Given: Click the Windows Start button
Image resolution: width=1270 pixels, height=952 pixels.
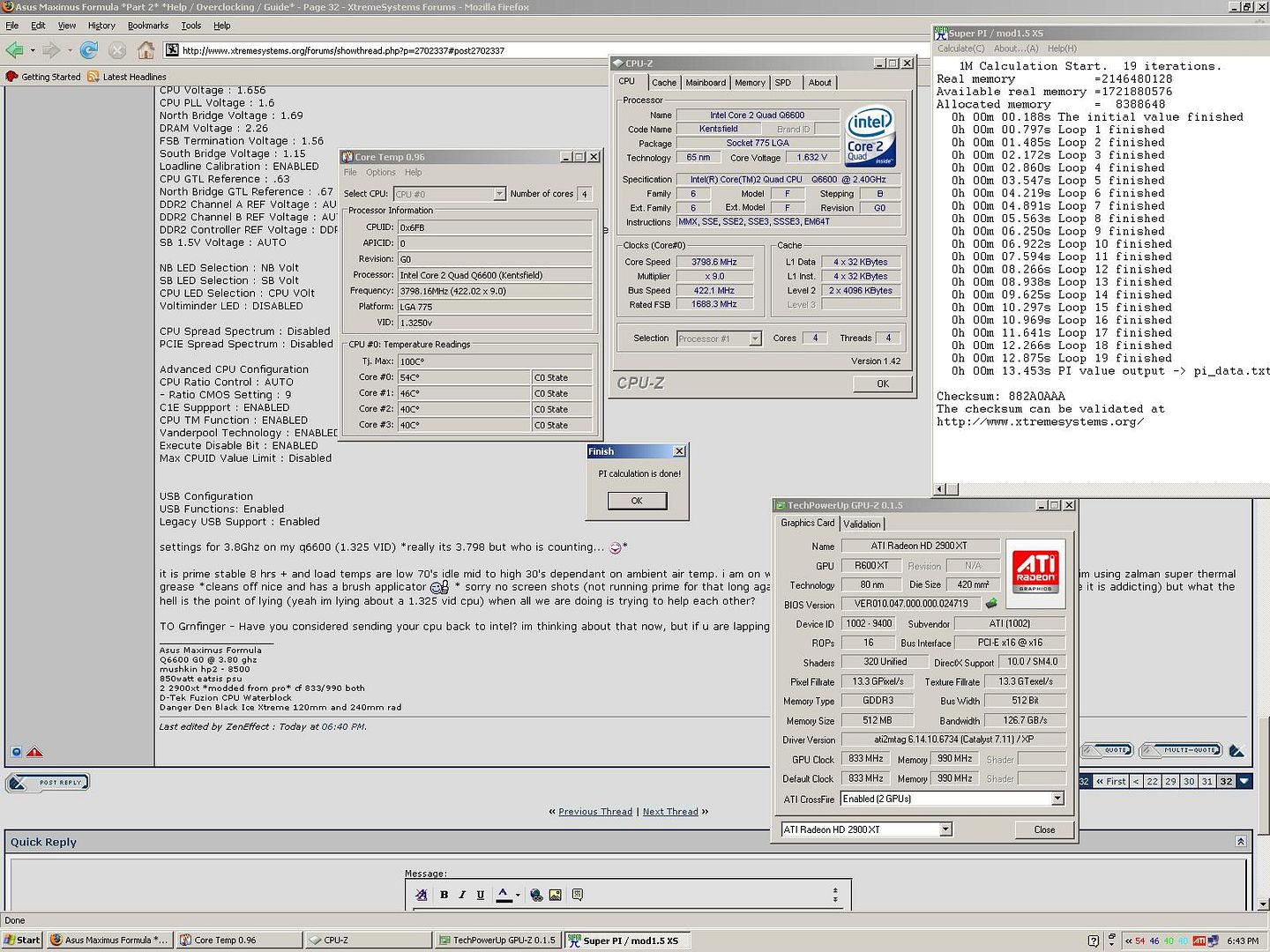Looking at the screenshot, I should (x=22, y=940).
